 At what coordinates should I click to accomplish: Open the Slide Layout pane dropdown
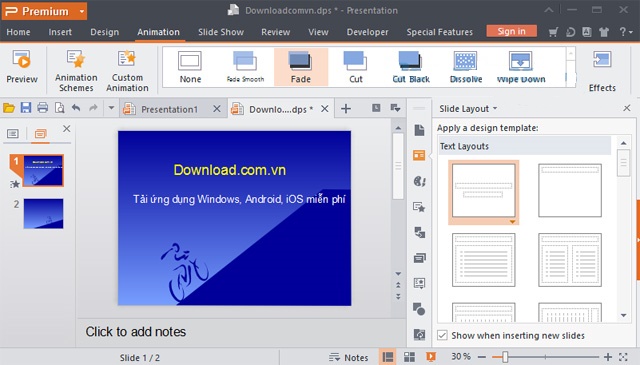(x=495, y=109)
